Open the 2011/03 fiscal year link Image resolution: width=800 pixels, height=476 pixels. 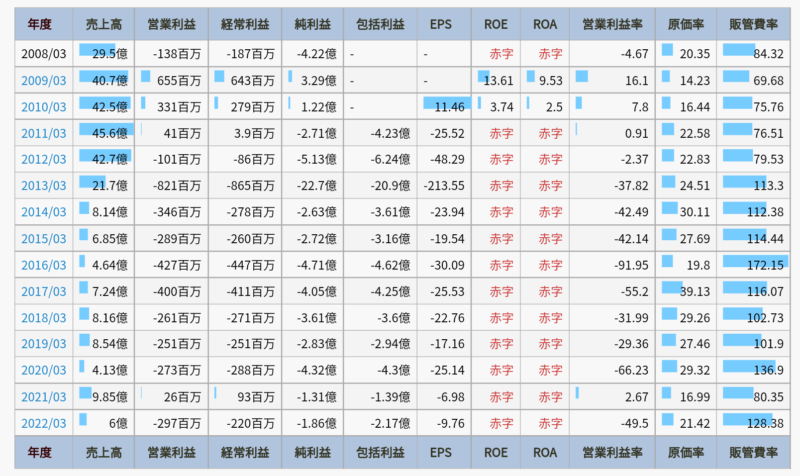pyautogui.click(x=44, y=134)
